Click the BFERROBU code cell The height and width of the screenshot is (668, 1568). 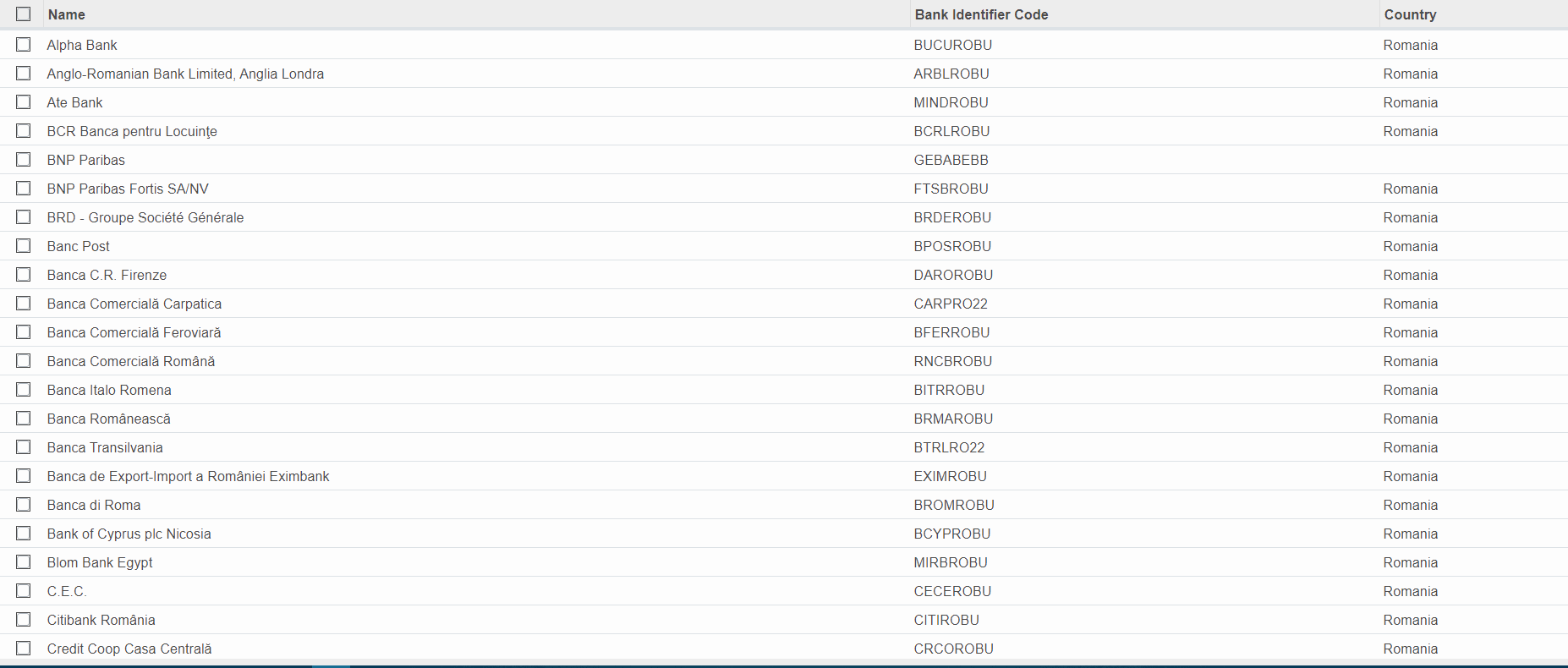(952, 332)
